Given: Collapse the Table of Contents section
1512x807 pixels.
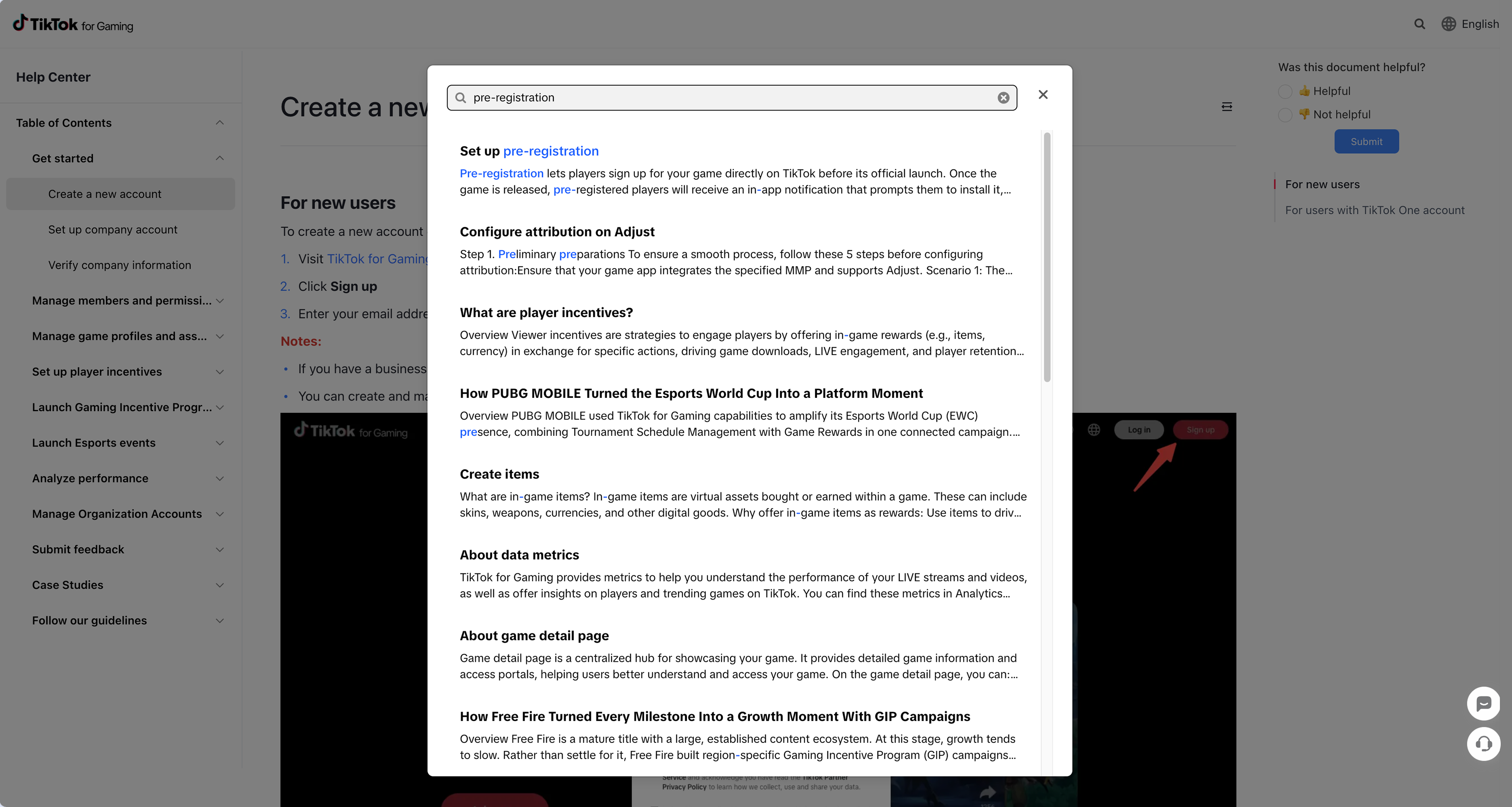Looking at the screenshot, I should point(220,123).
